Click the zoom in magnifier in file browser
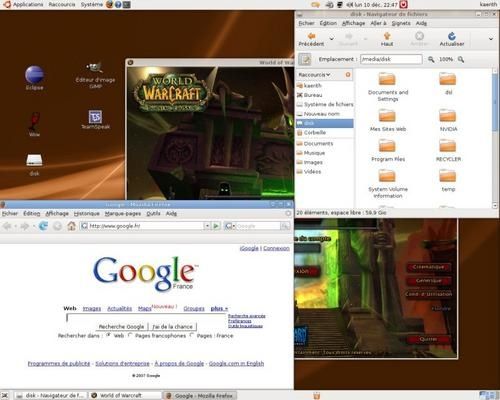500x400 pixels. point(461,59)
